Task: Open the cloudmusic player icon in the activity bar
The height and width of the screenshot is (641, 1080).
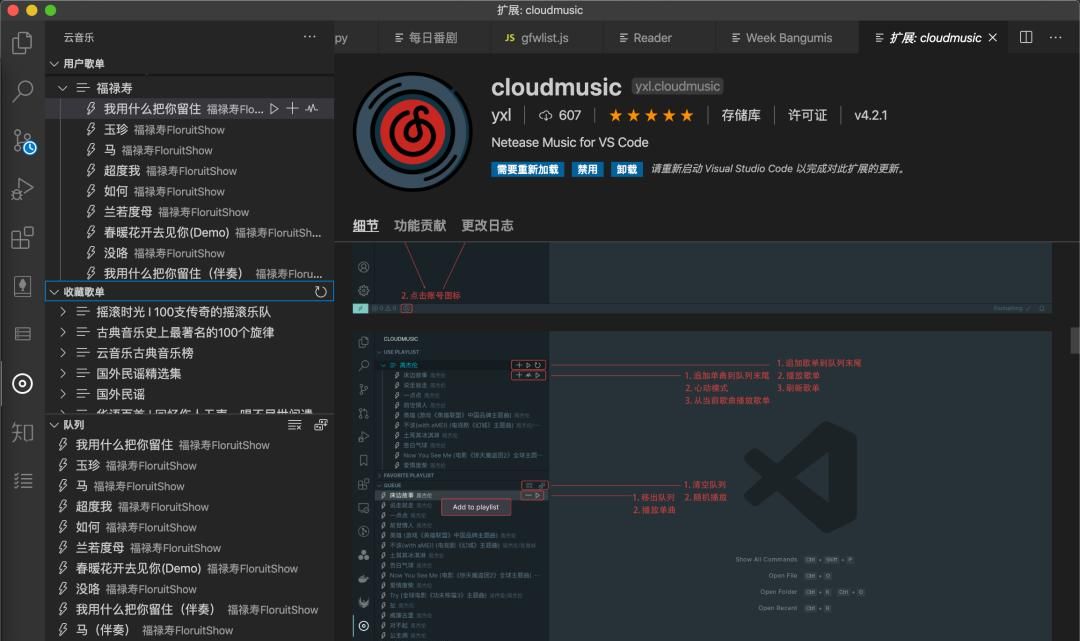Action: click(23, 383)
